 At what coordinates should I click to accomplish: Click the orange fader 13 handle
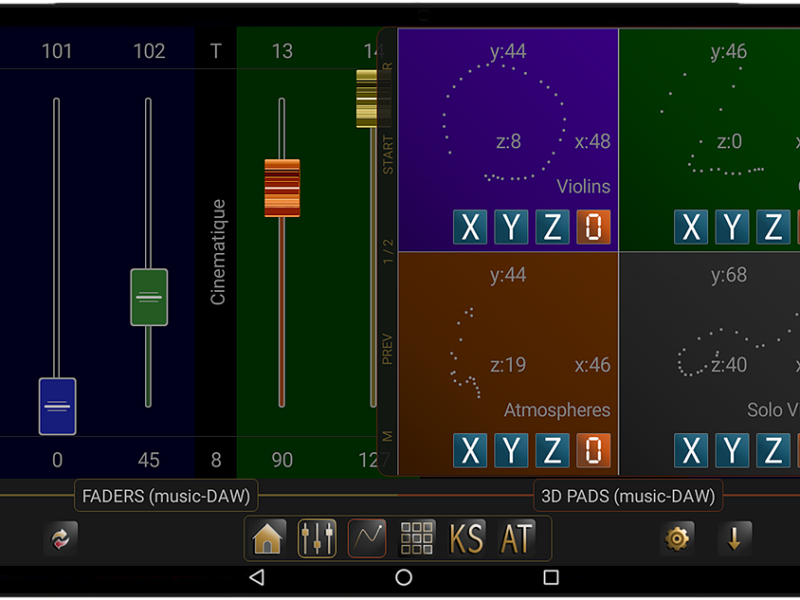tap(282, 188)
